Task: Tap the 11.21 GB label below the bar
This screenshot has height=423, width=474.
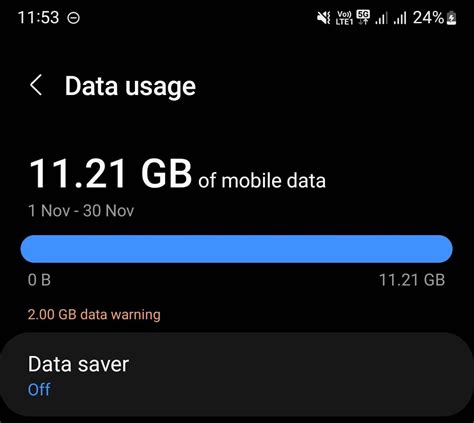Action: [412, 280]
